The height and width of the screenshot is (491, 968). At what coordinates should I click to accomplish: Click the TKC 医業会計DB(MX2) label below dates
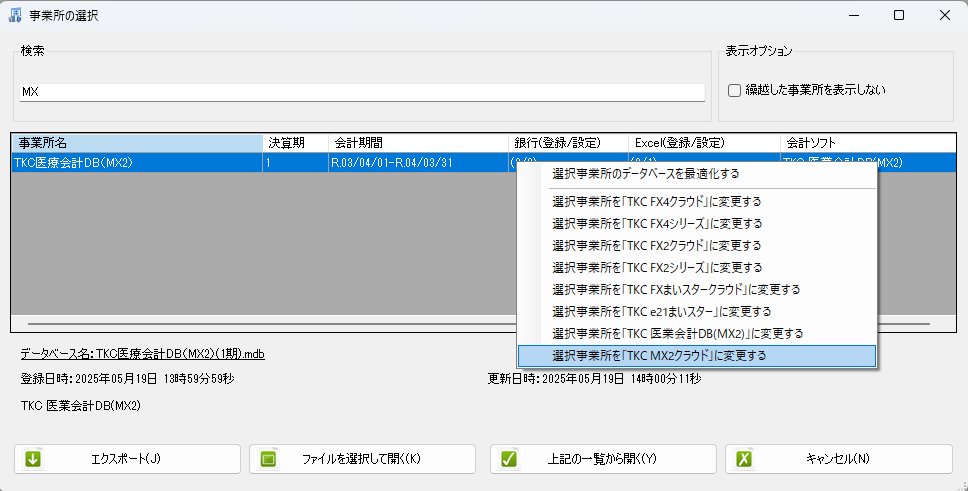click(81, 406)
